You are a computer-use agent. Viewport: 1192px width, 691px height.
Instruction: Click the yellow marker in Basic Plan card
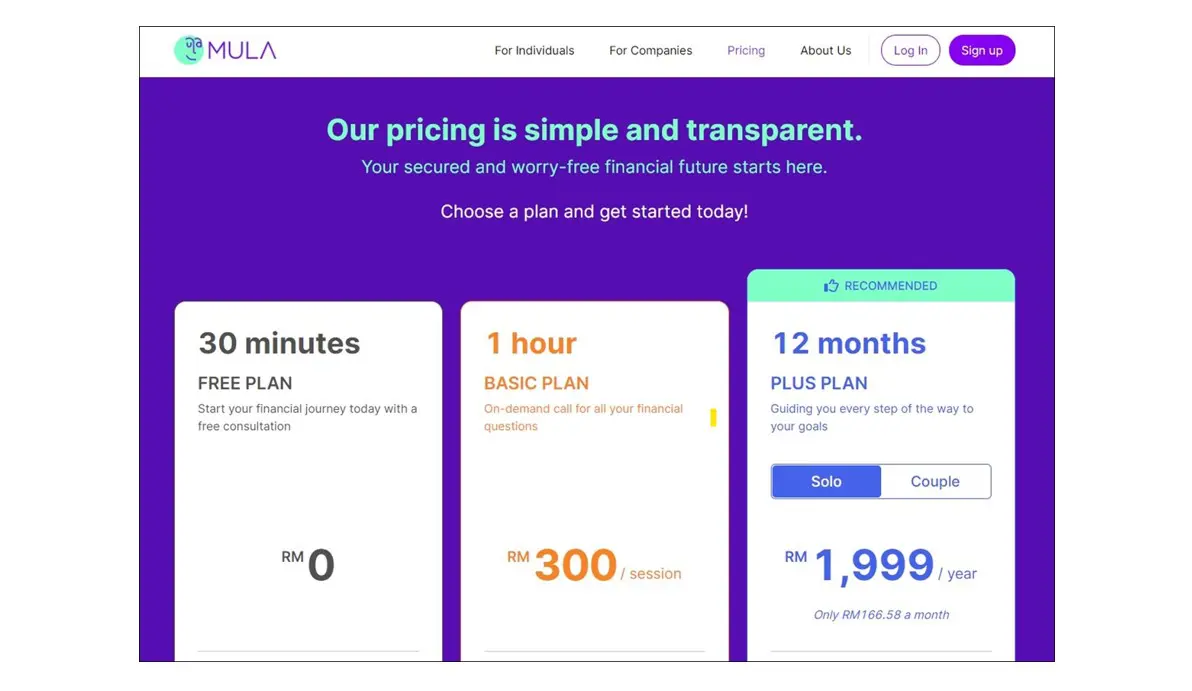[x=713, y=418]
